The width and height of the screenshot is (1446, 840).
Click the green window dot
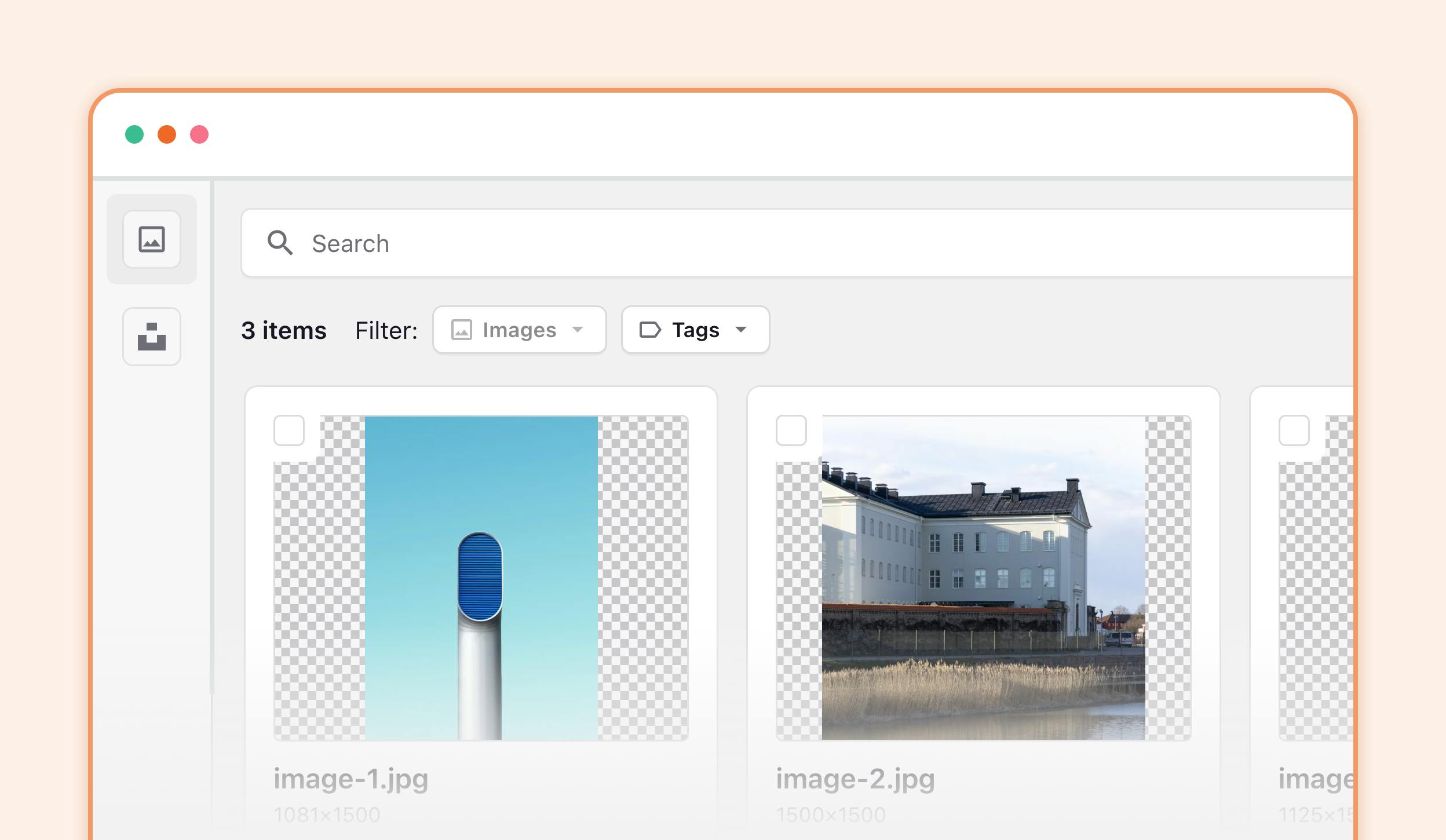pos(134,134)
